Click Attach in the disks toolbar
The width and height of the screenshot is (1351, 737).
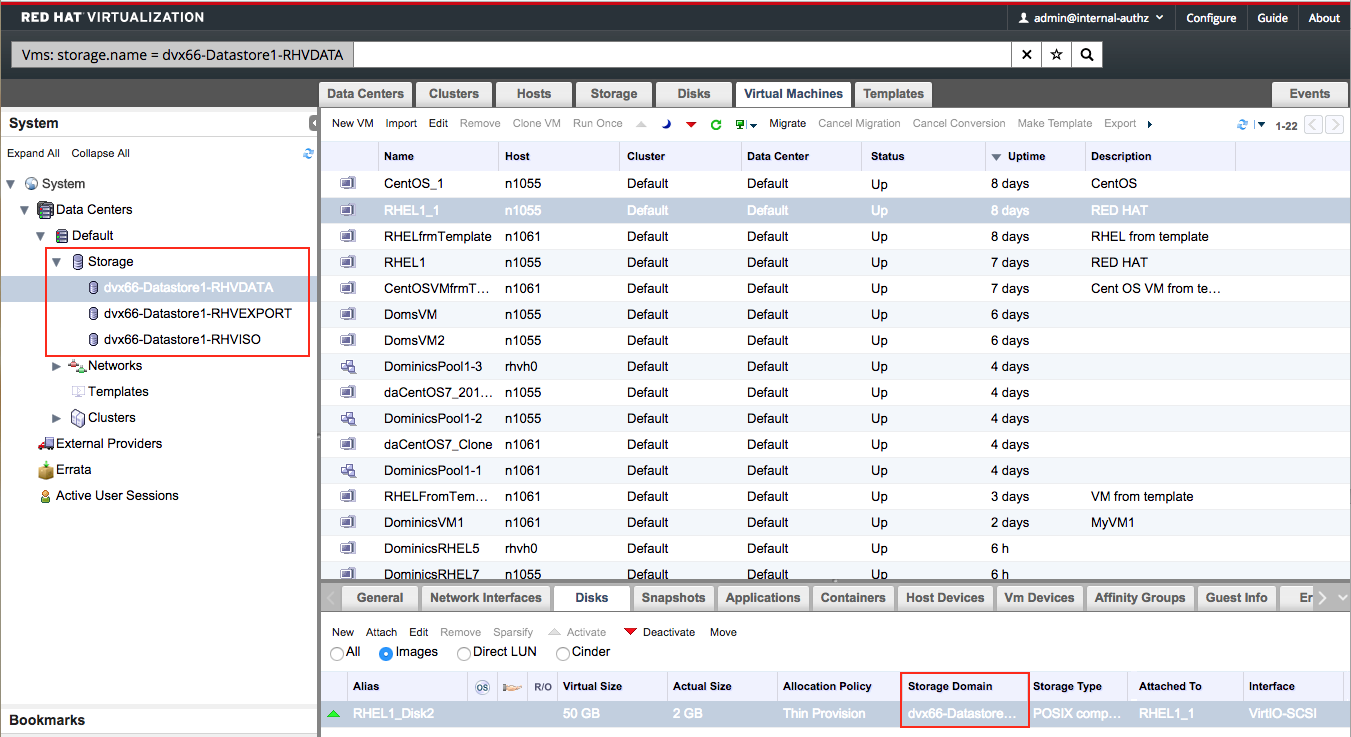click(x=381, y=633)
